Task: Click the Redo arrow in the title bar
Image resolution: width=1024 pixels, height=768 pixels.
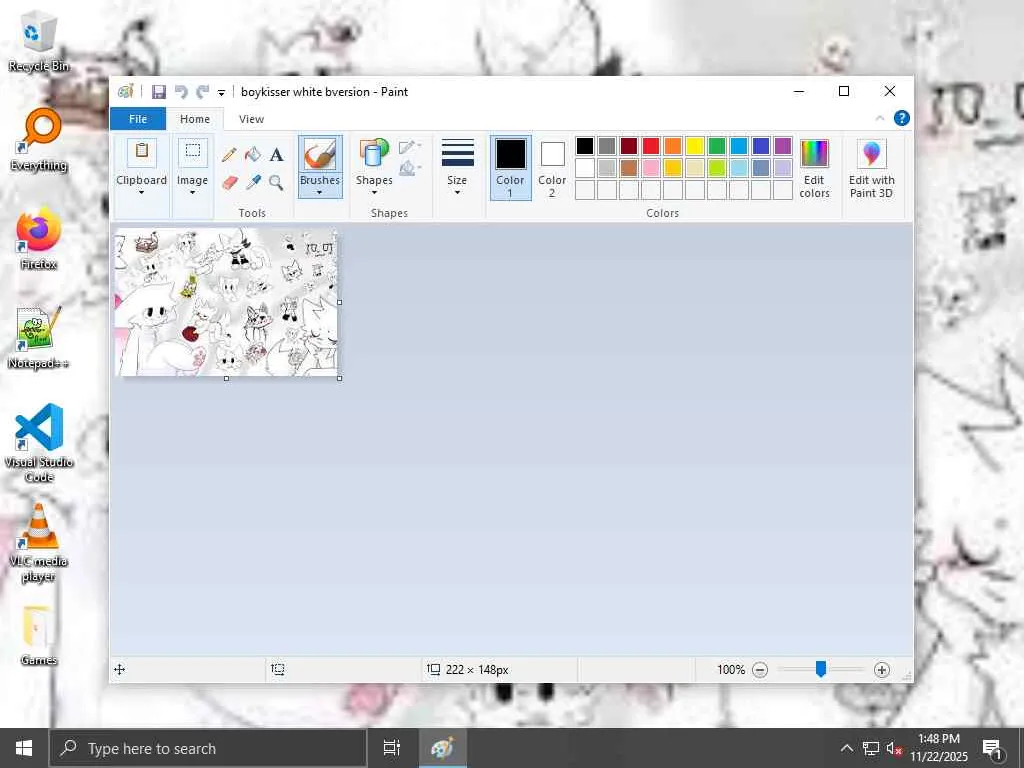Action: 203,92
